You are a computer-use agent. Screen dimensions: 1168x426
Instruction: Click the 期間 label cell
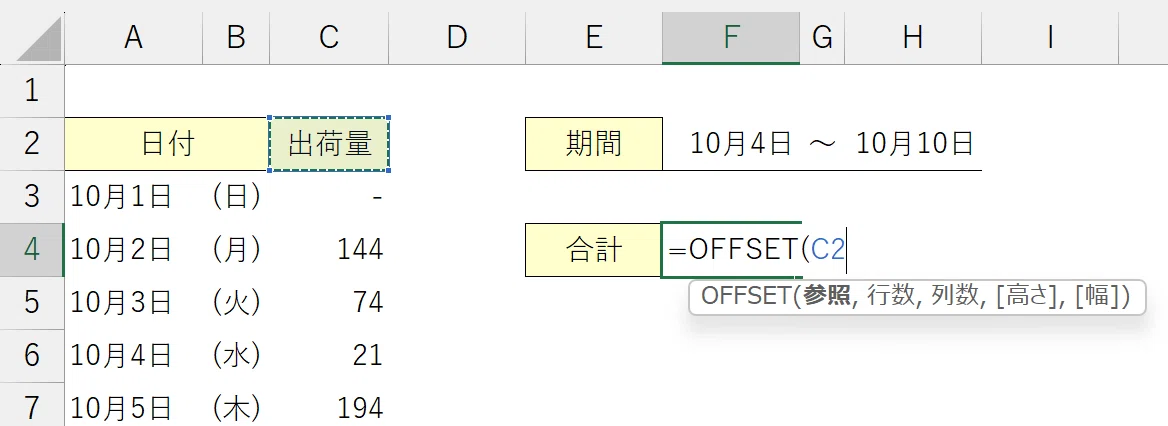click(x=594, y=144)
